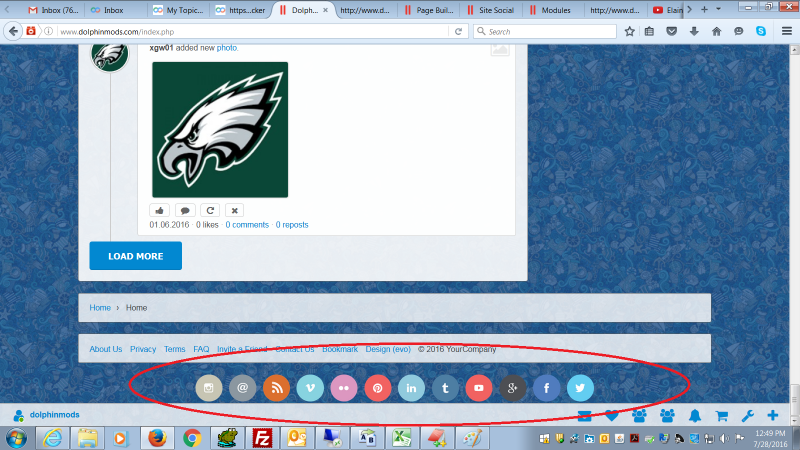This screenshot has width=800, height=450.
Task: Show bookmarks list icon in toolbar
Action: [649, 31]
